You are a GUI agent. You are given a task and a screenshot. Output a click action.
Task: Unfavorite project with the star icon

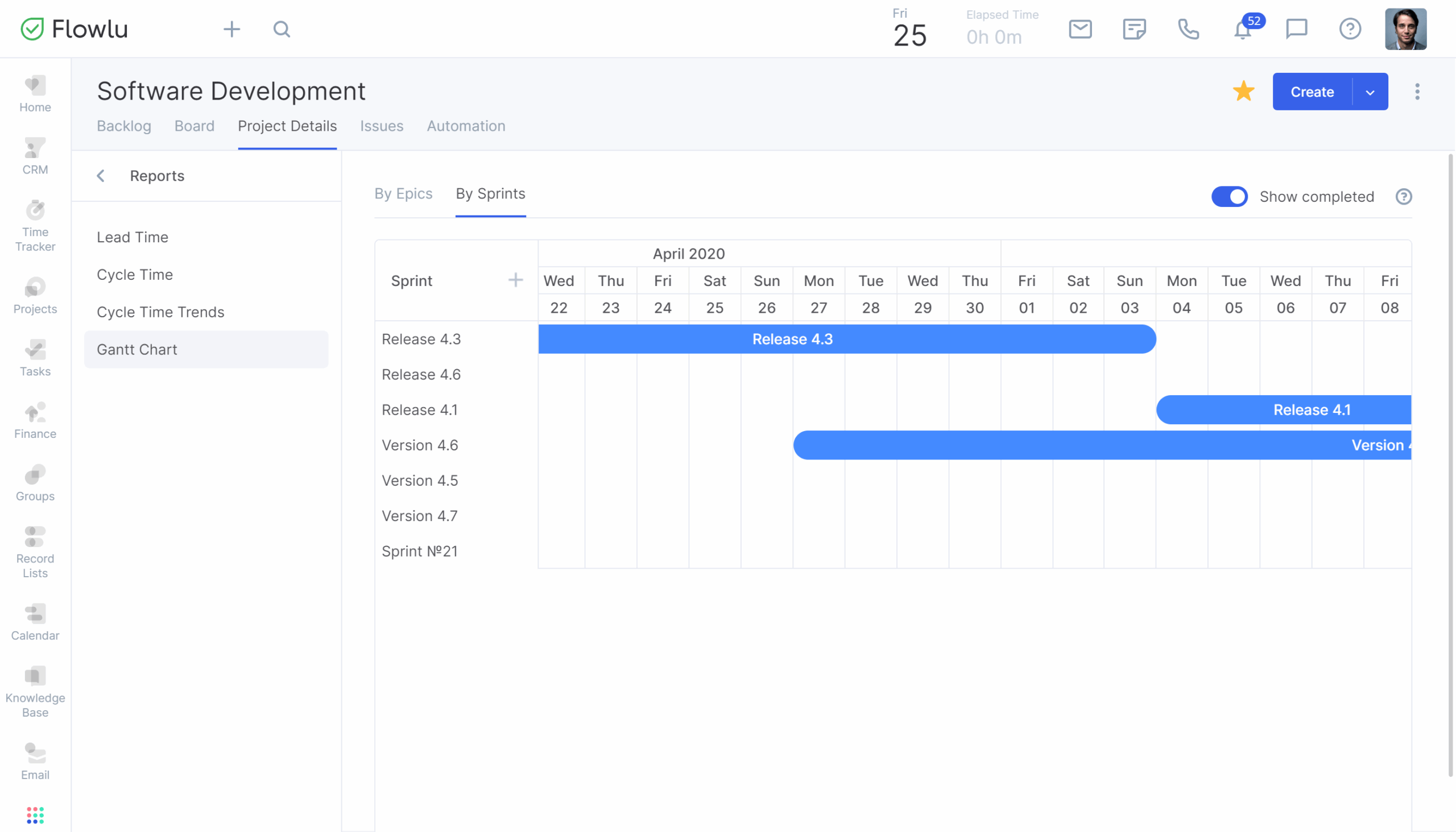1243,92
